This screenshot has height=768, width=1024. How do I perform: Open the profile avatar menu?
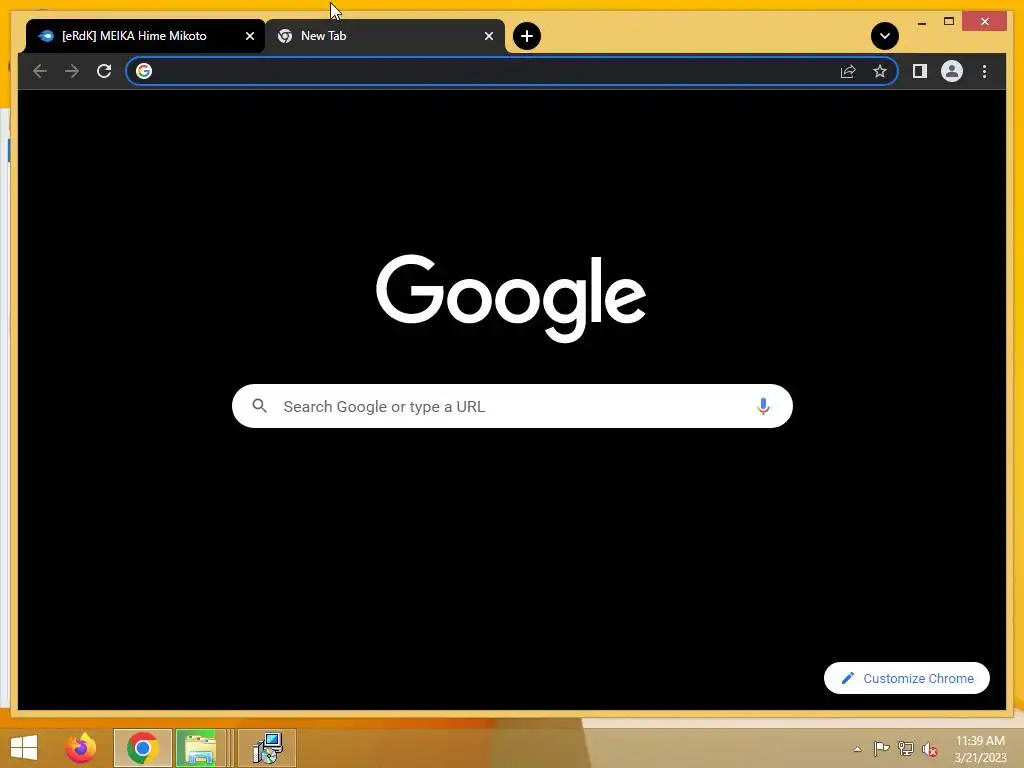952,71
